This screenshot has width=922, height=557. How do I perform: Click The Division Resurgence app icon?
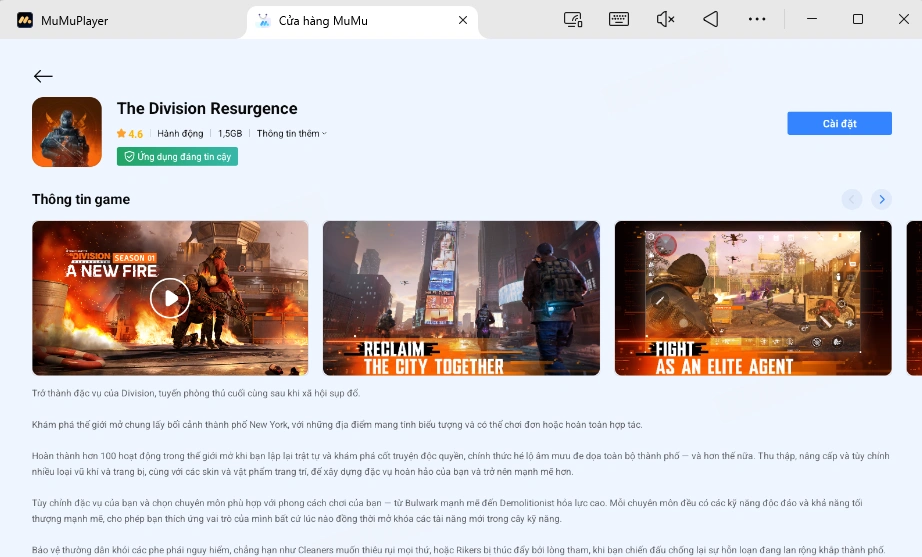pyautogui.click(x=67, y=132)
